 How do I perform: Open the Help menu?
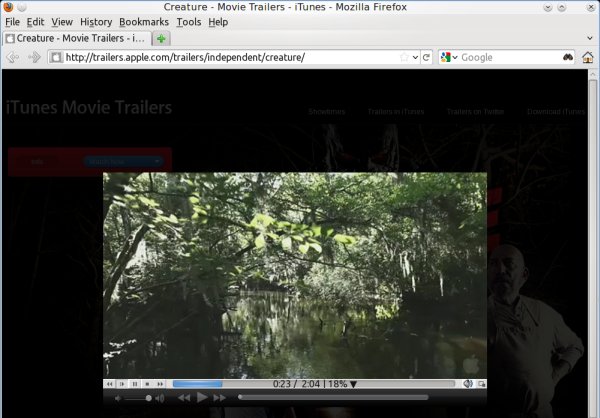click(x=218, y=22)
